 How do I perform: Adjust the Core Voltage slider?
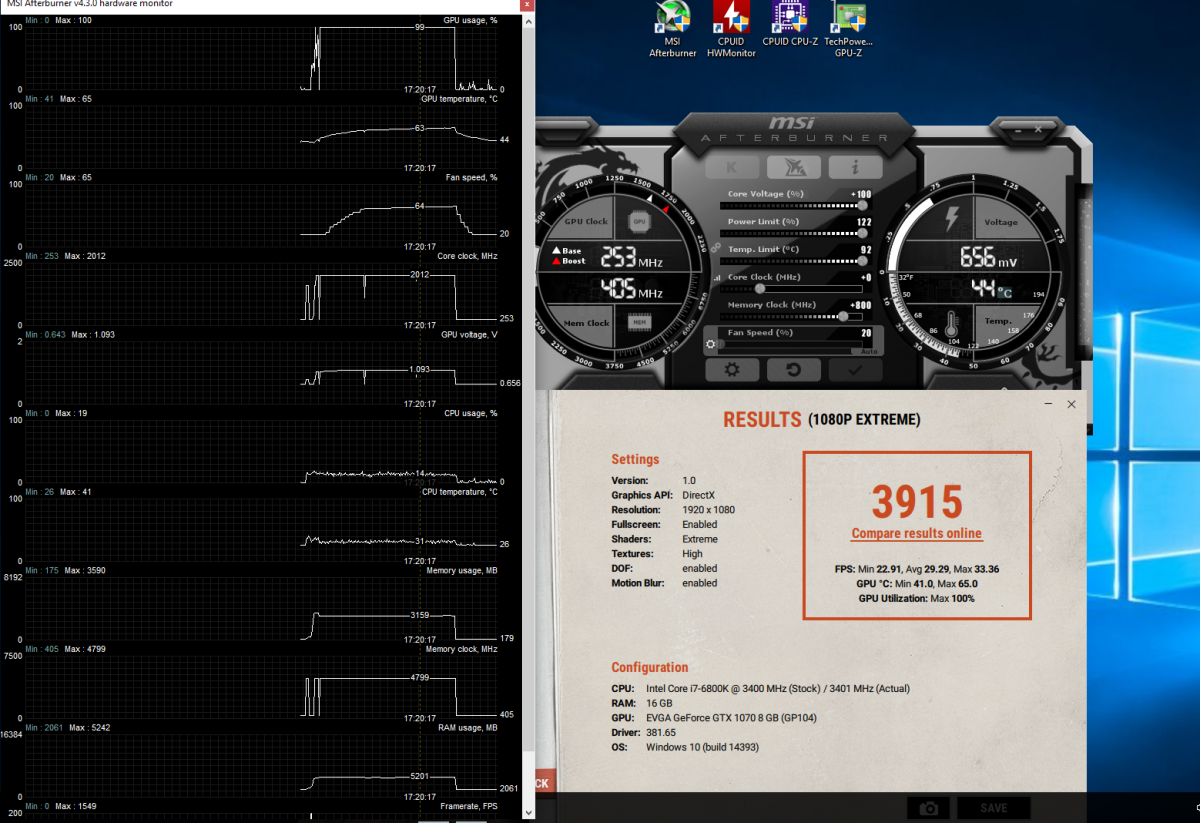click(x=794, y=206)
